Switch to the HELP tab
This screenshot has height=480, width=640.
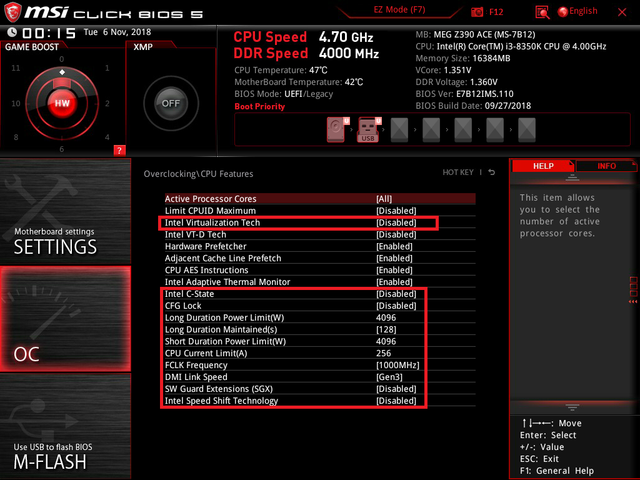(x=543, y=166)
